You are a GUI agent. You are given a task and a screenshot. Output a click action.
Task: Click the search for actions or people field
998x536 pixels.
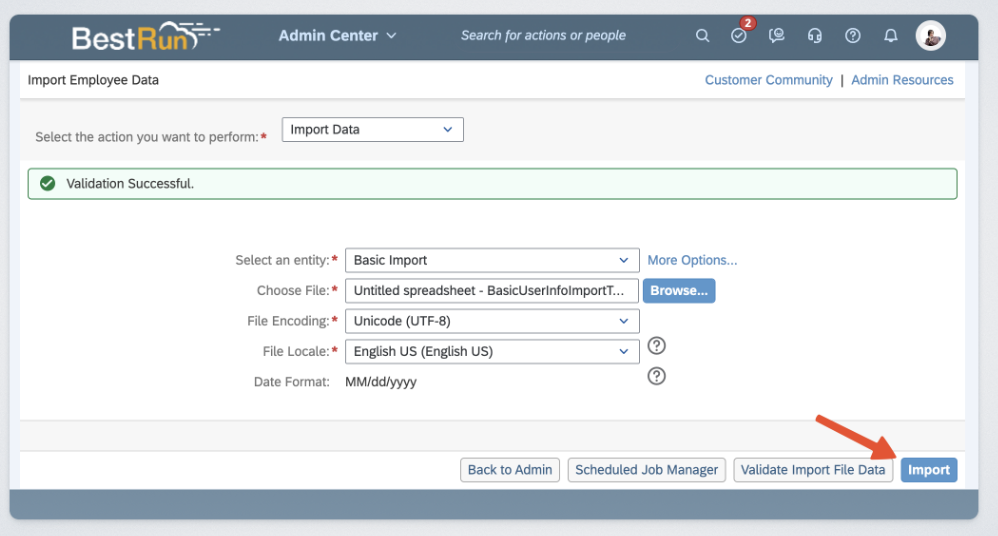[x=543, y=36]
